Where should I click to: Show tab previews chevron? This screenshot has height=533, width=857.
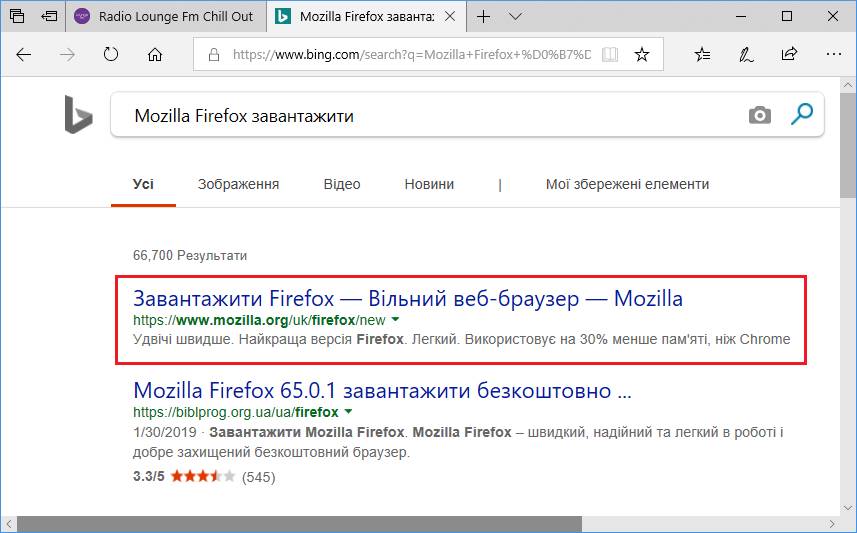click(x=515, y=16)
